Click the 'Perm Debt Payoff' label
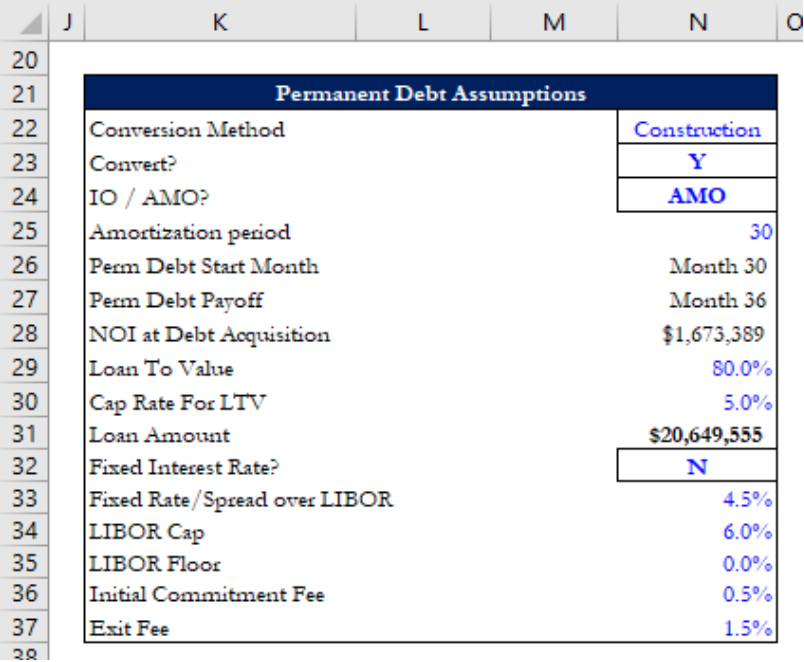The height and width of the screenshot is (662, 804). [x=176, y=300]
